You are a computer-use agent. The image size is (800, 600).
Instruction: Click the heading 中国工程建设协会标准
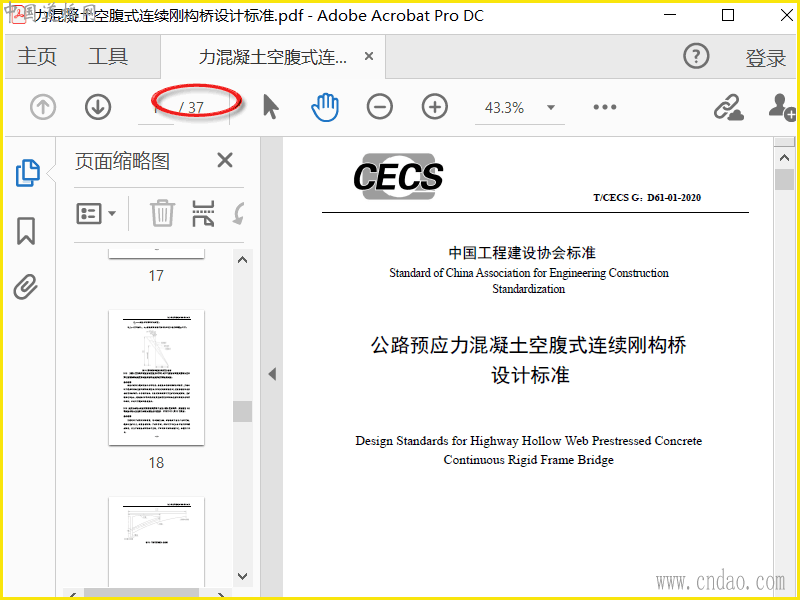(x=522, y=253)
